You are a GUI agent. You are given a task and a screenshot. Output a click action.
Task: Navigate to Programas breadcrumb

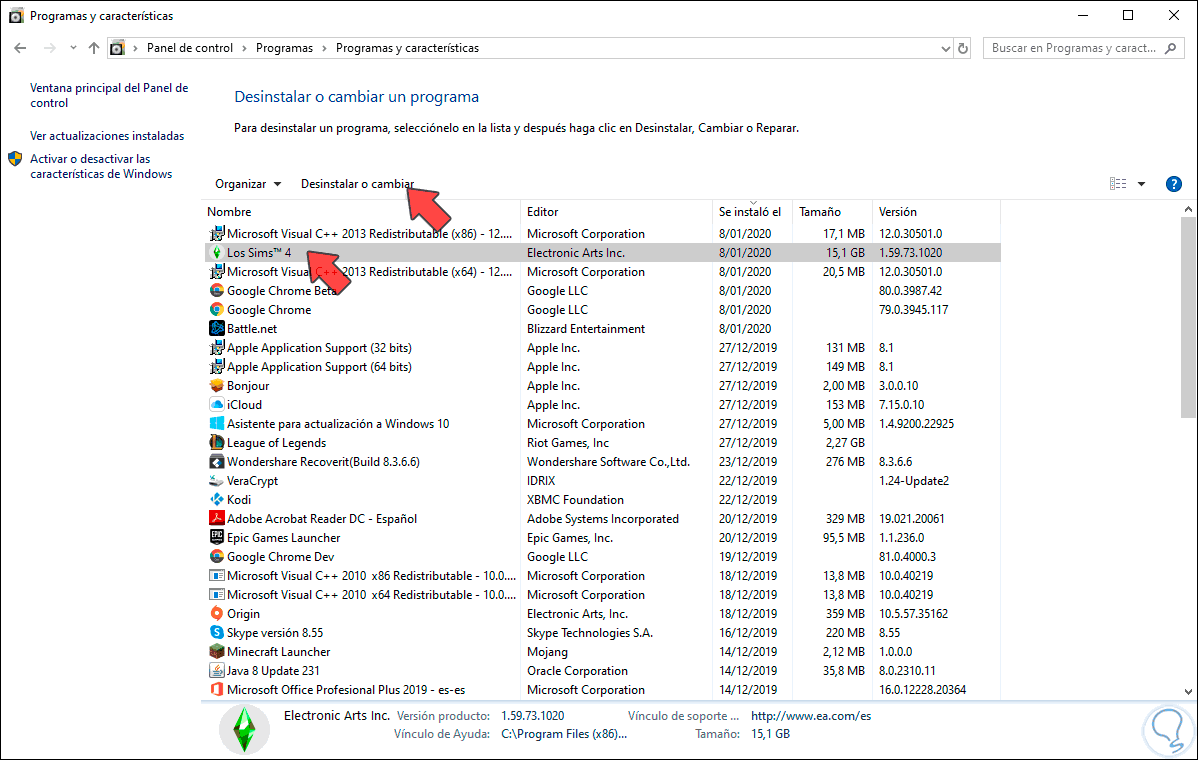[x=284, y=48]
